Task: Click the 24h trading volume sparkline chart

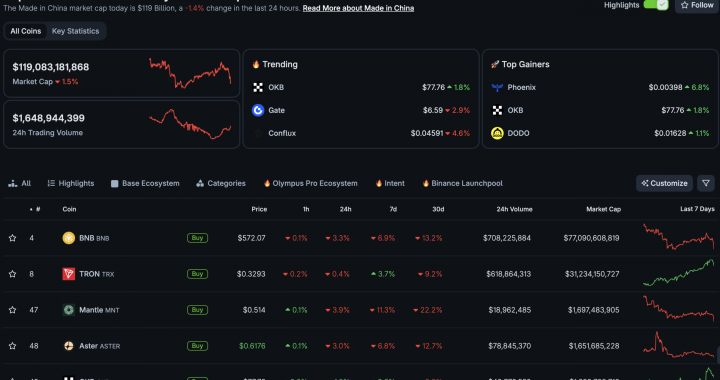Action: click(x=190, y=124)
